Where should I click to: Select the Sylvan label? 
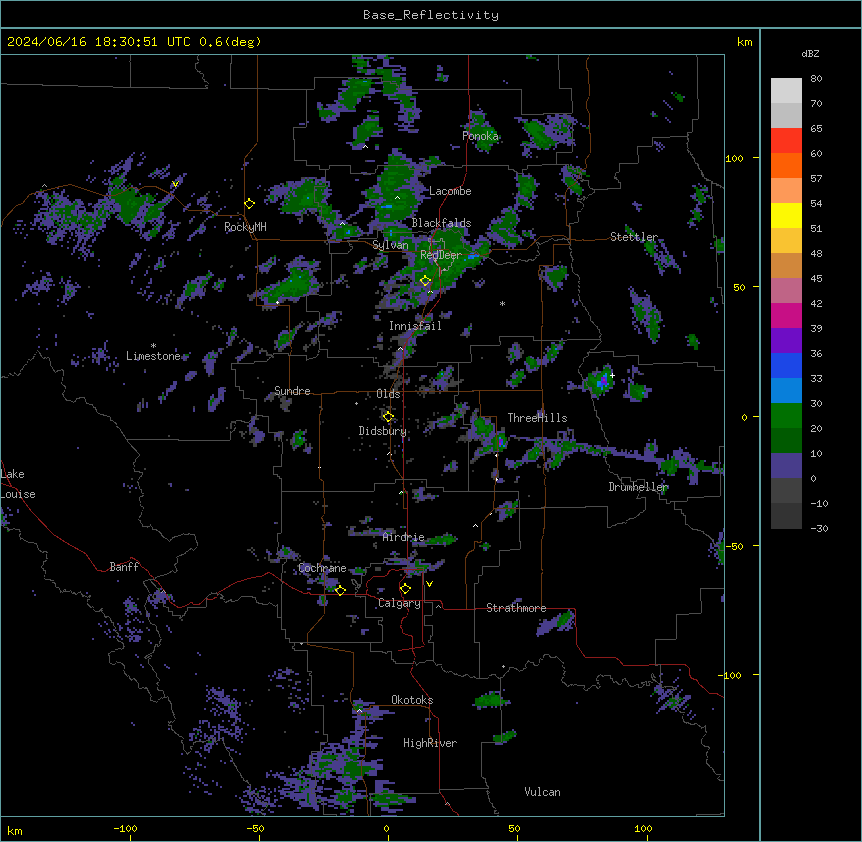click(390, 245)
